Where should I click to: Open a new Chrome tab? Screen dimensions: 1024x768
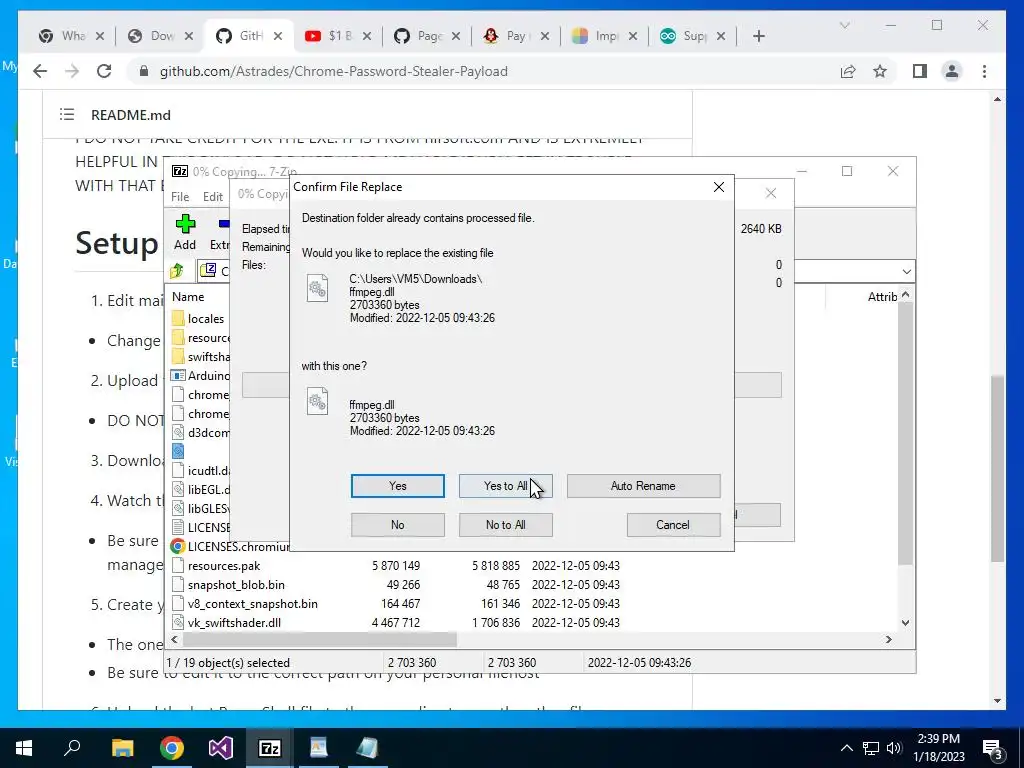(x=758, y=36)
